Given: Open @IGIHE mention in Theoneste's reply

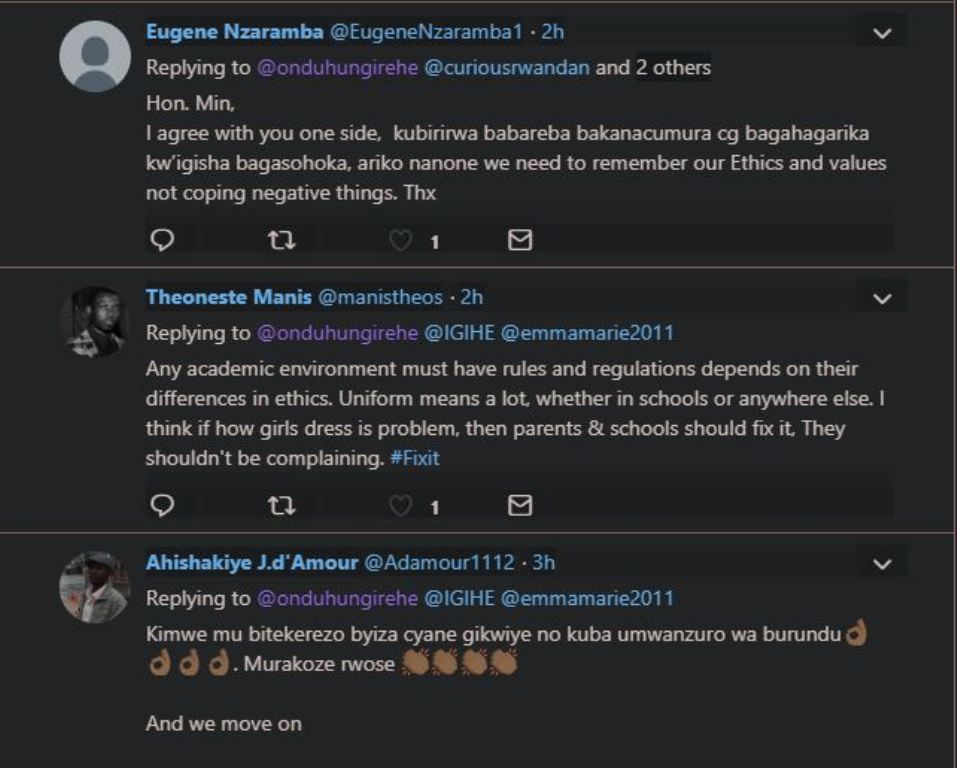Looking at the screenshot, I should pos(459,333).
